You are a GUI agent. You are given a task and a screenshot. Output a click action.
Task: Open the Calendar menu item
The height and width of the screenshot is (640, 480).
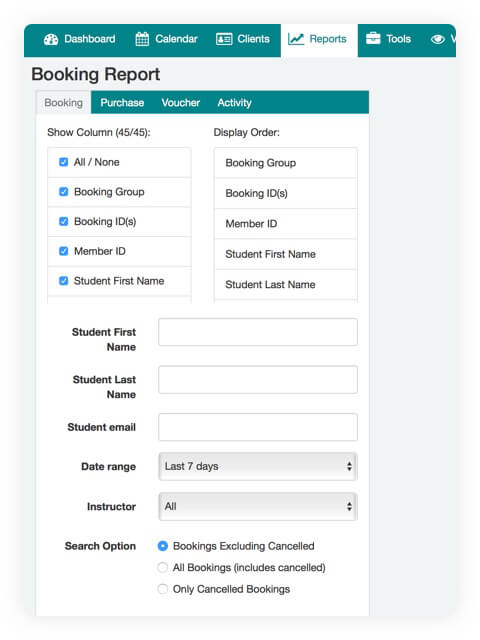(x=166, y=39)
